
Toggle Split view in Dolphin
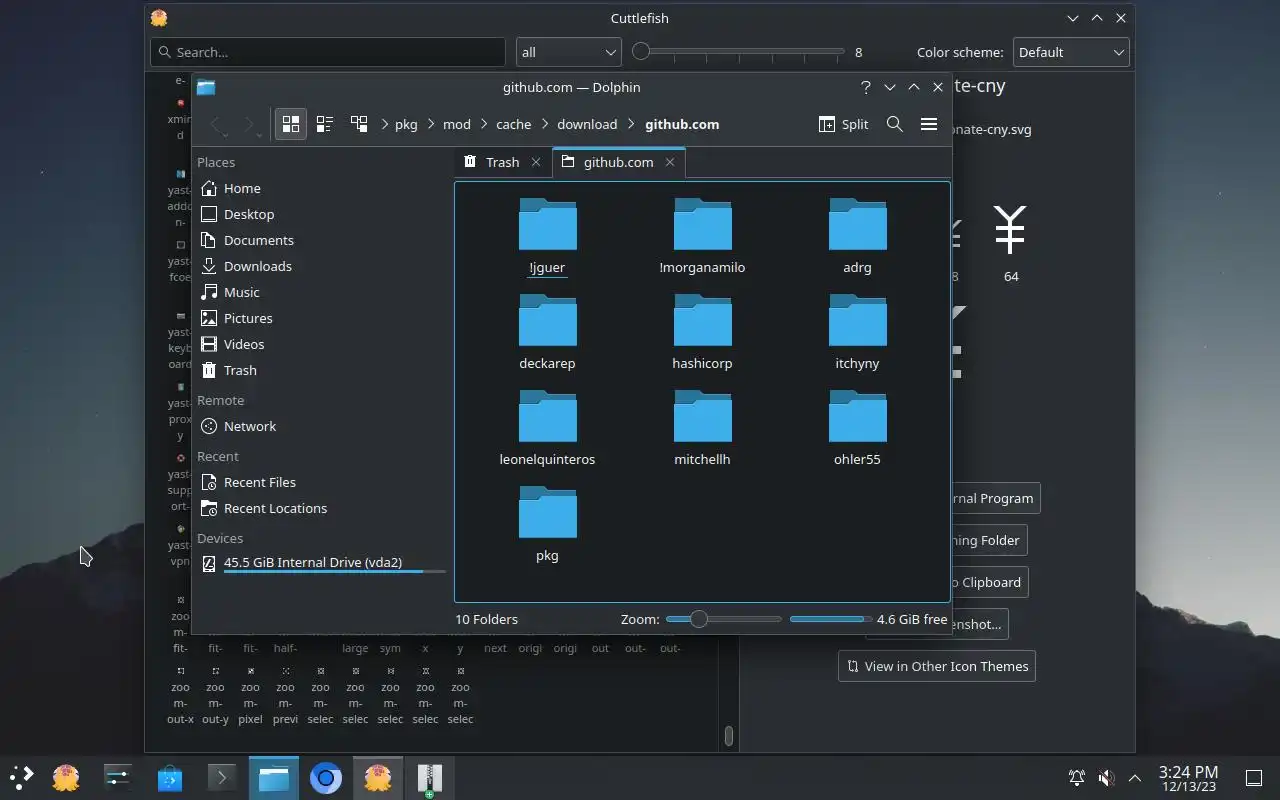[844, 124]
